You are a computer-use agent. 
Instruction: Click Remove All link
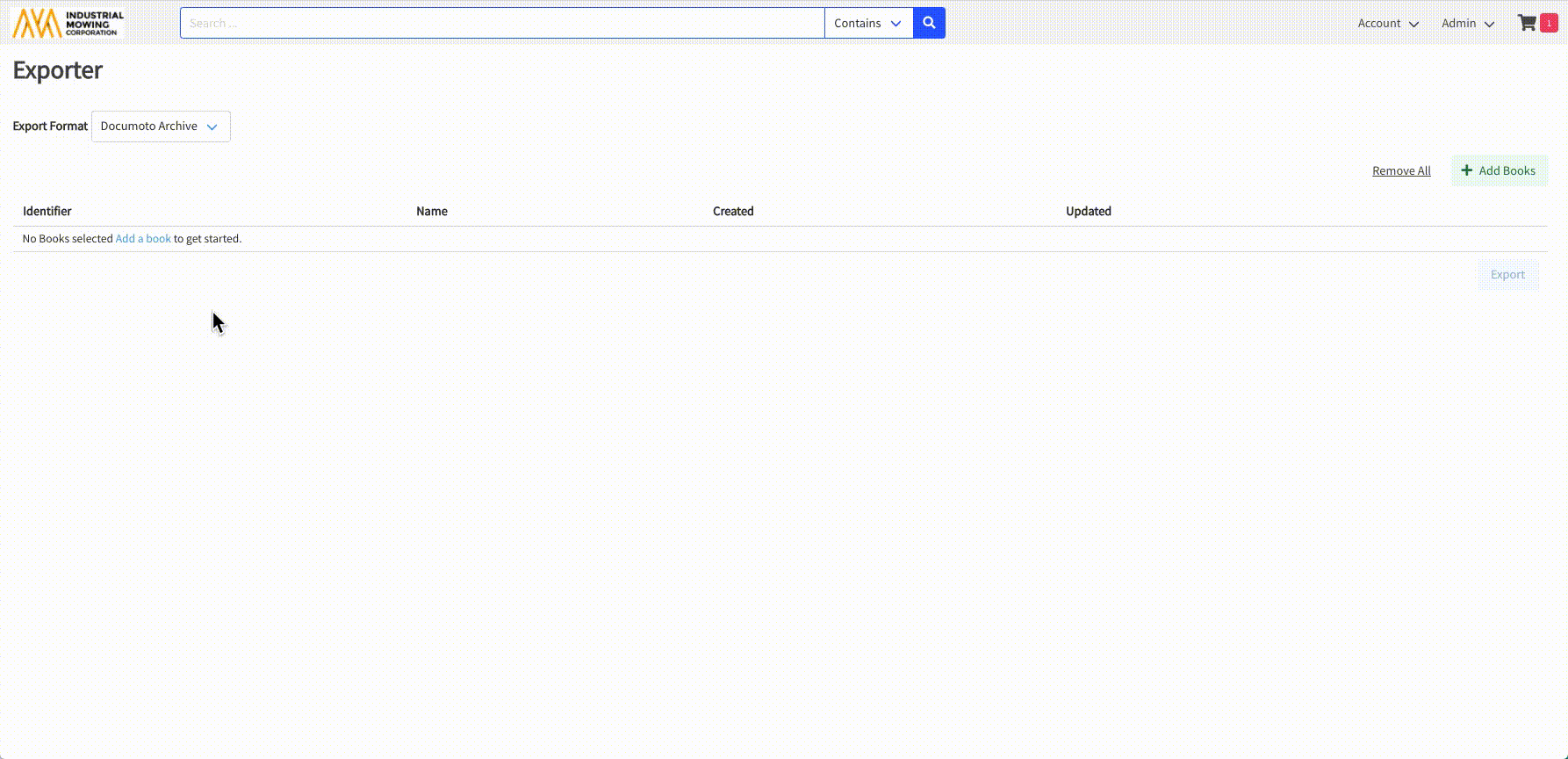pos(1401,171)
